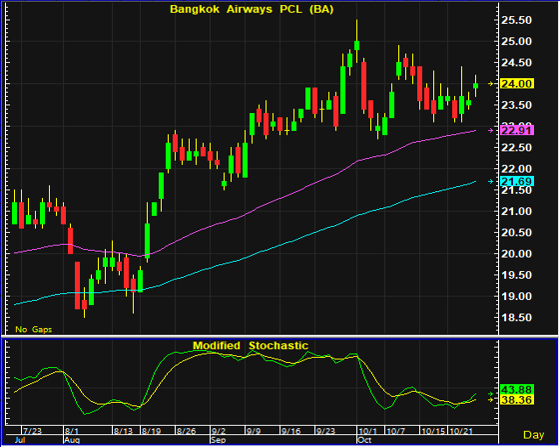Viewport: 560px width, 447px height.
Task: Click the 8/1 date marker
Action: click(72, 431)
